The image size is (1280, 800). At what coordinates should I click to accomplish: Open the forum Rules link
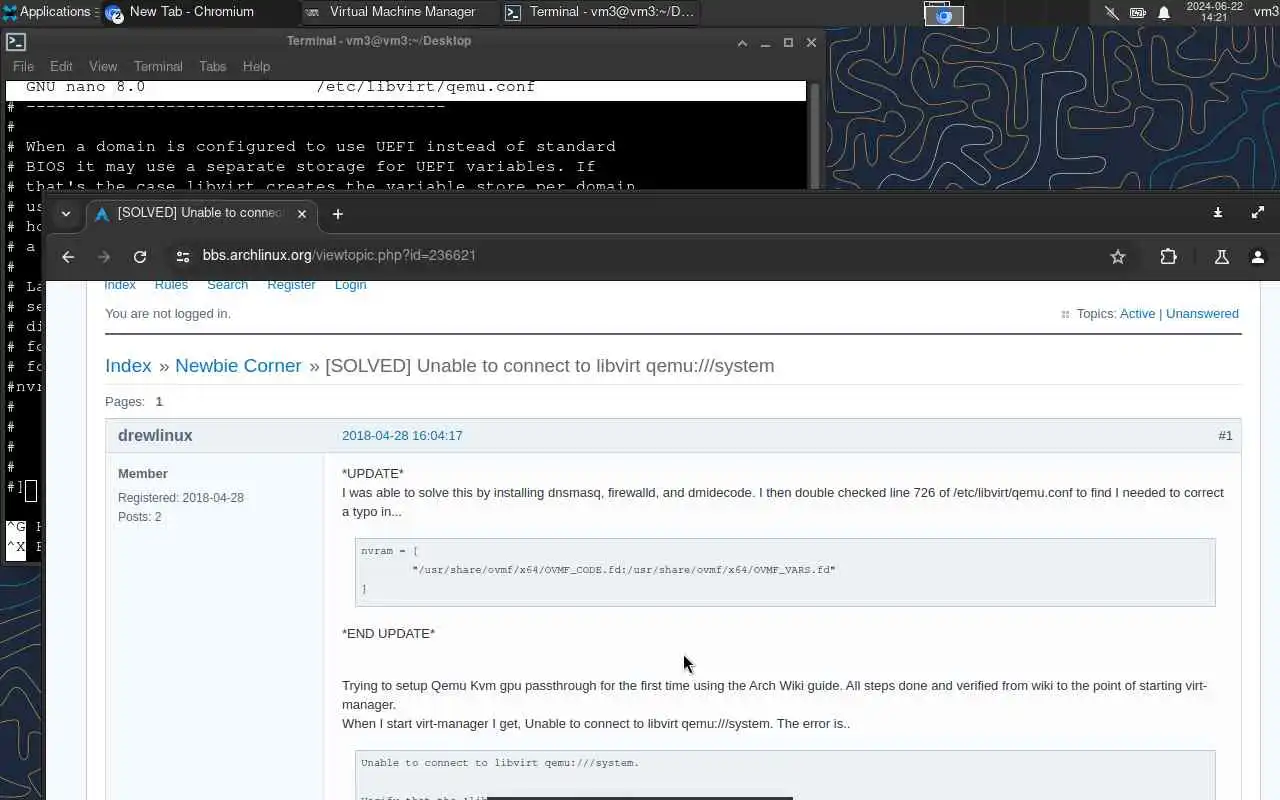click(171, 285)
